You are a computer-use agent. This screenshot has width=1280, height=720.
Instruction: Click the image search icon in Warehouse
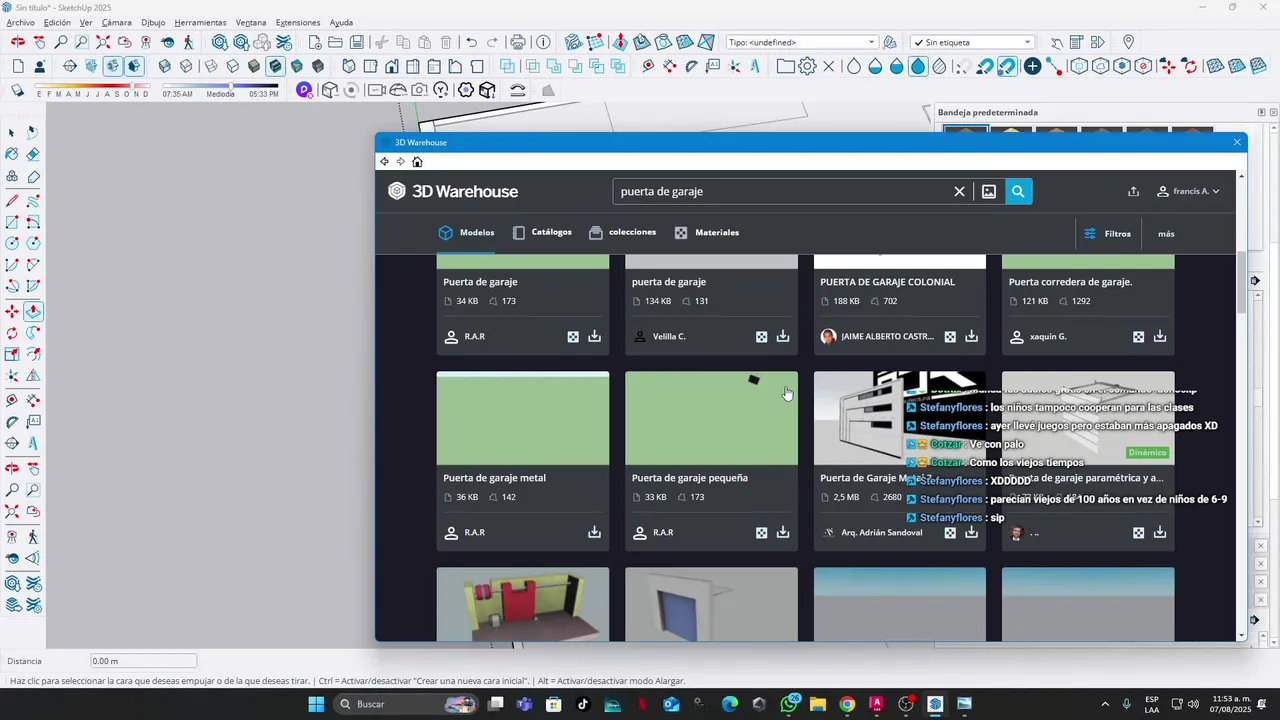point(989,191)
